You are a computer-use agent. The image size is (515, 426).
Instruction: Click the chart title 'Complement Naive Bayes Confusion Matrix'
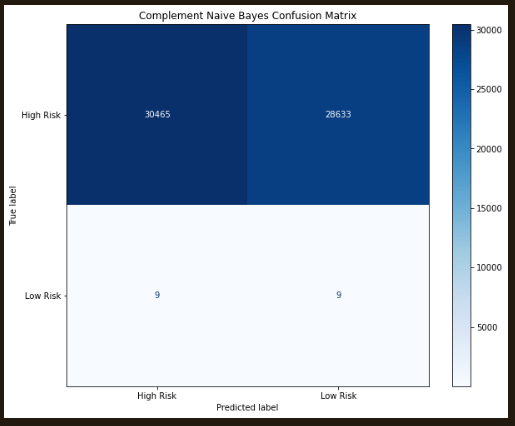pos(248,16)
